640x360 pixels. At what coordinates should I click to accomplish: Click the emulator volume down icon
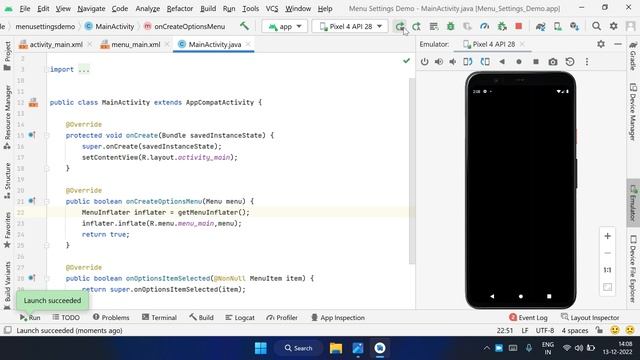click(x=453, y=62)
